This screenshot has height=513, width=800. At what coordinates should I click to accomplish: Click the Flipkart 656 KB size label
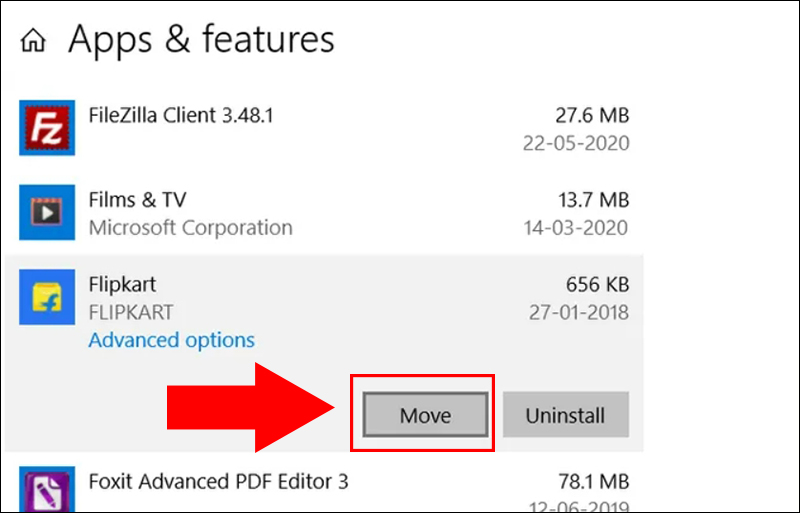click(597, 286)
